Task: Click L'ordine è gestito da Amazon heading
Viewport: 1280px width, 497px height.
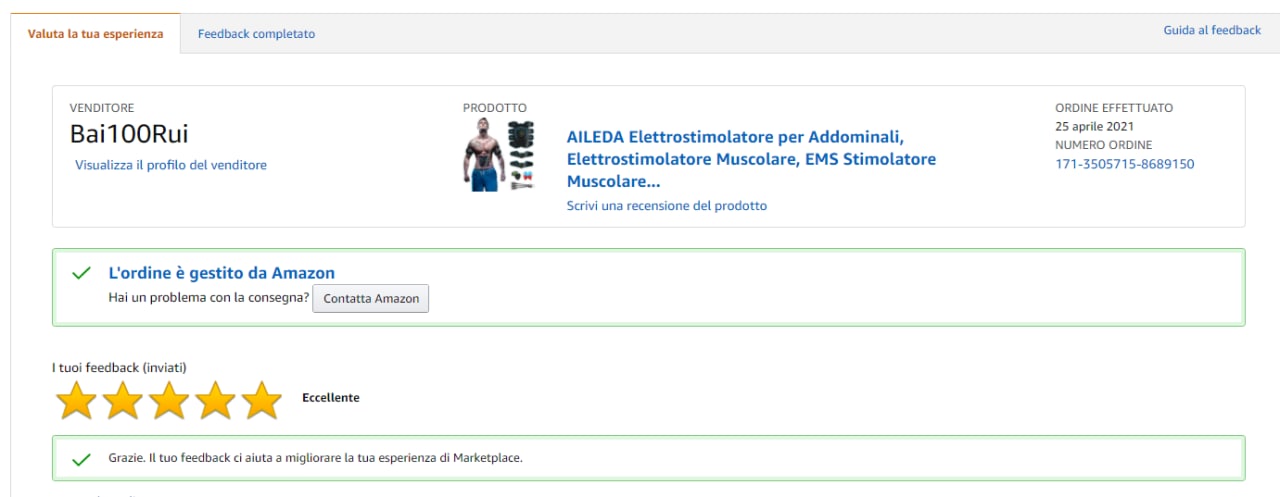Action: tap(221, 273)
